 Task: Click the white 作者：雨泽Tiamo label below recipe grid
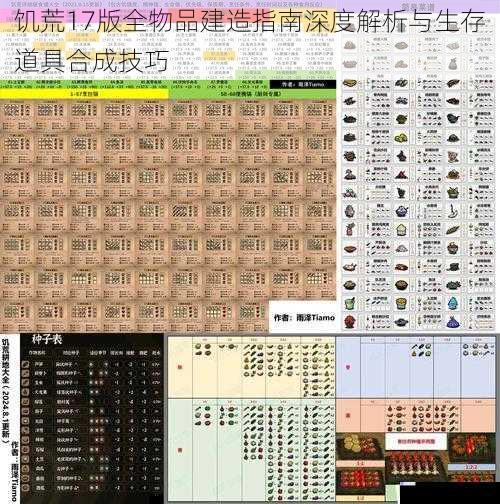click(304, 318)
